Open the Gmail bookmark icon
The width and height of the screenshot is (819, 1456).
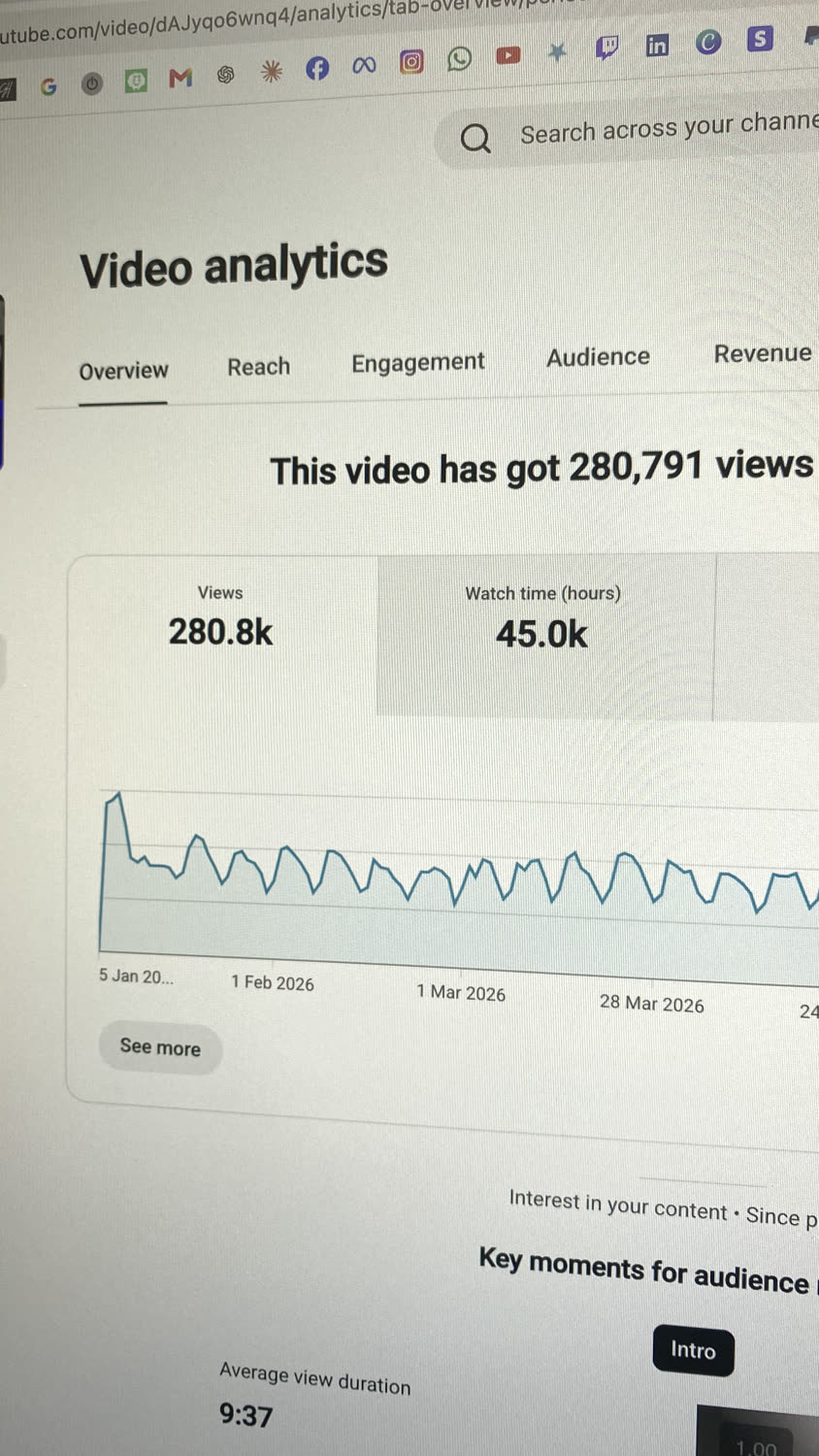coord(180,78)
